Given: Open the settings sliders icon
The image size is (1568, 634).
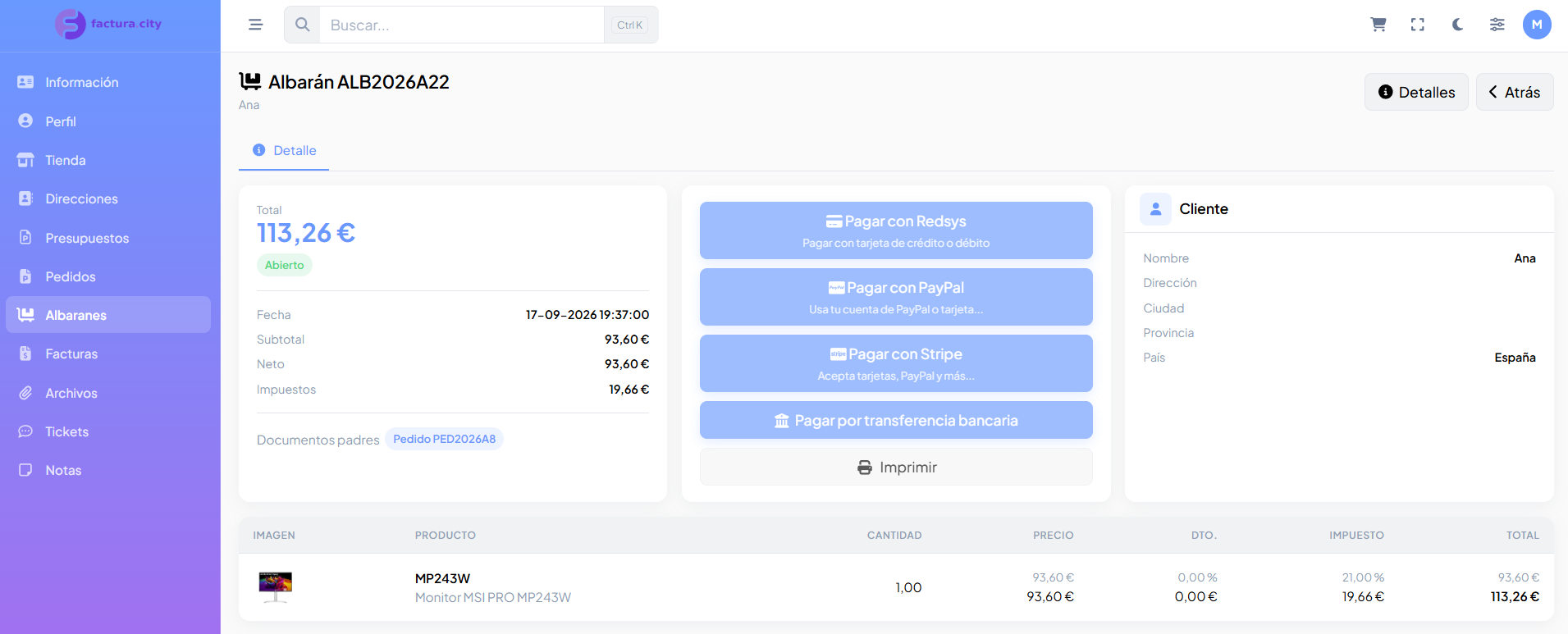Looking at the screenshot, I should coord(1497,25).
